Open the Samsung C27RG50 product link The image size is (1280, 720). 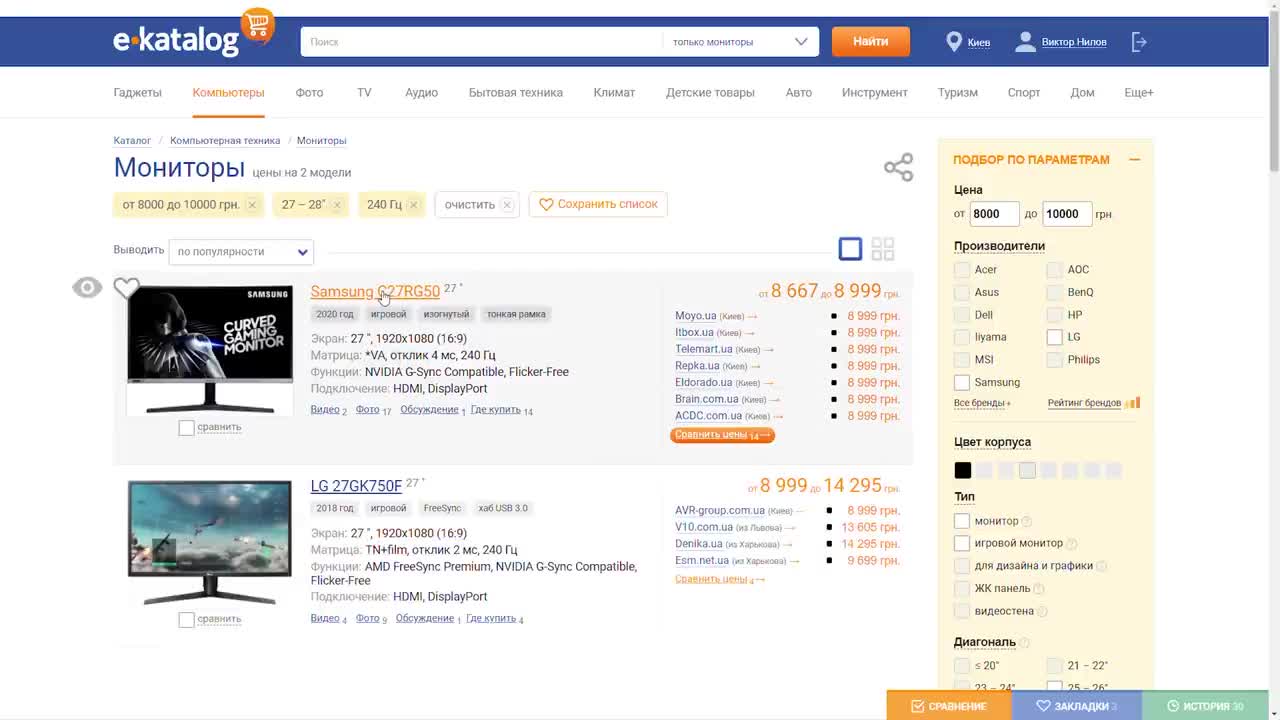coord(375,291)
